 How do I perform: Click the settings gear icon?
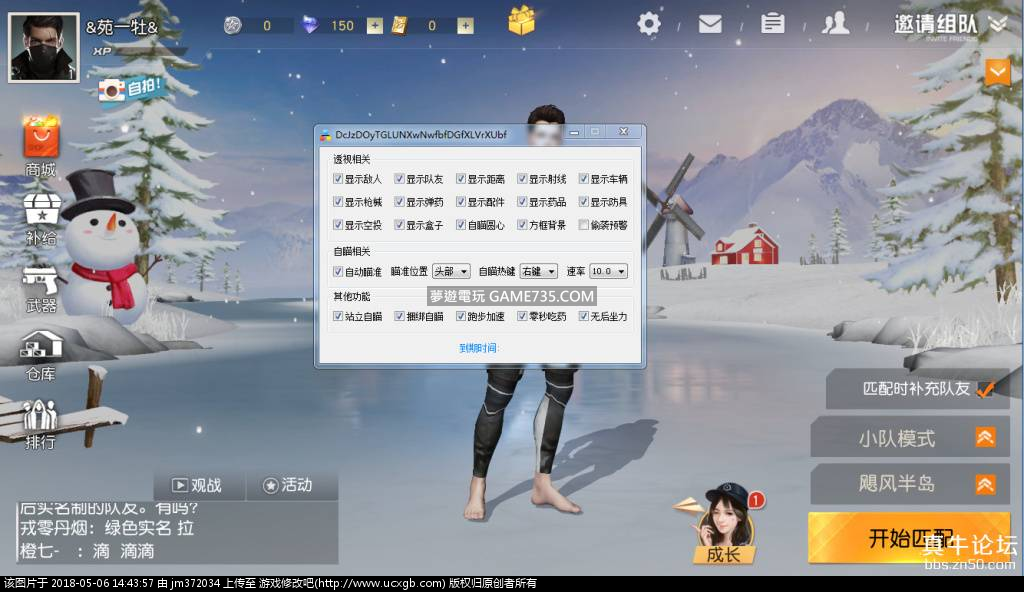tap(650, 23)
